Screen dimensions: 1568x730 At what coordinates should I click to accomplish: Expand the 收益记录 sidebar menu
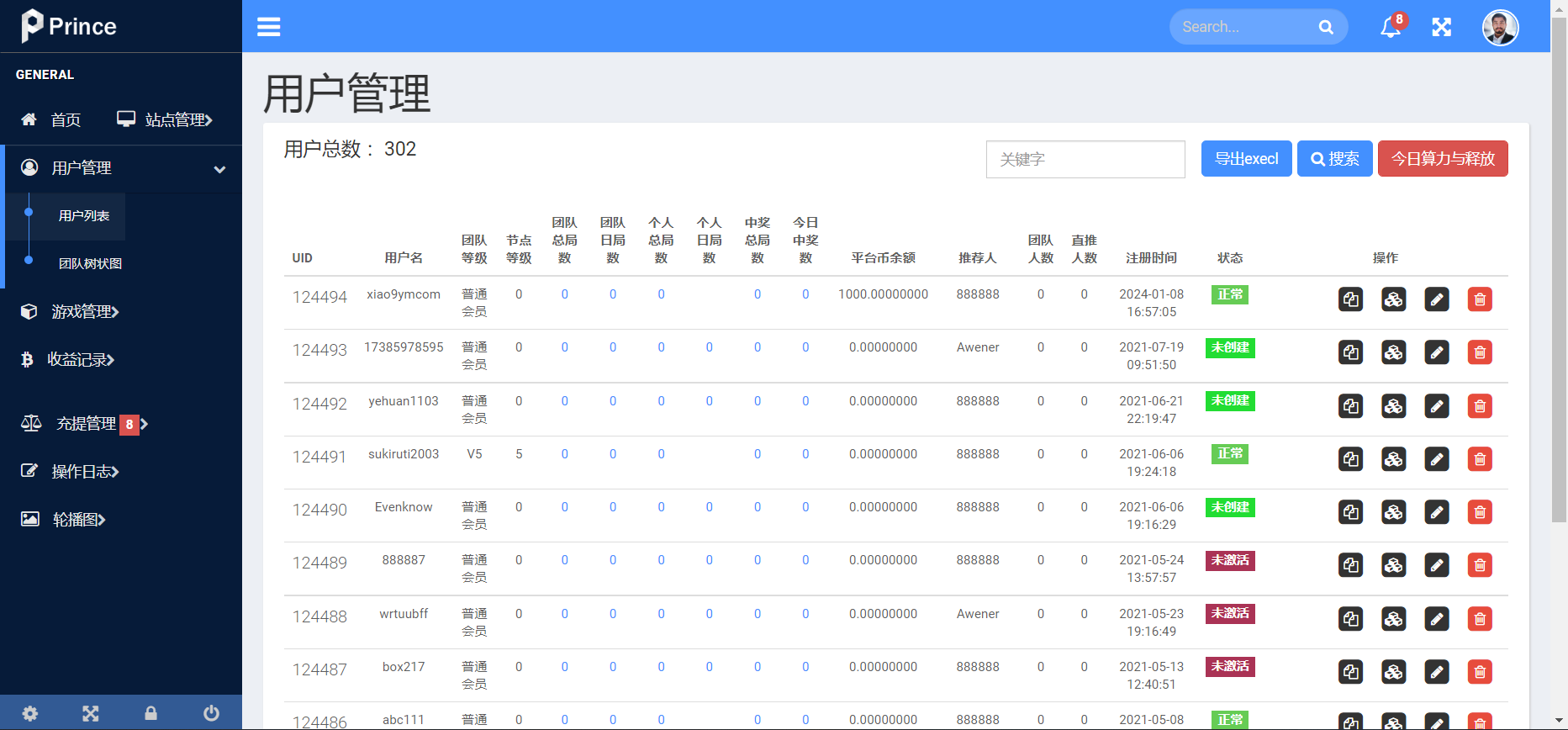(x=67, y=360)
